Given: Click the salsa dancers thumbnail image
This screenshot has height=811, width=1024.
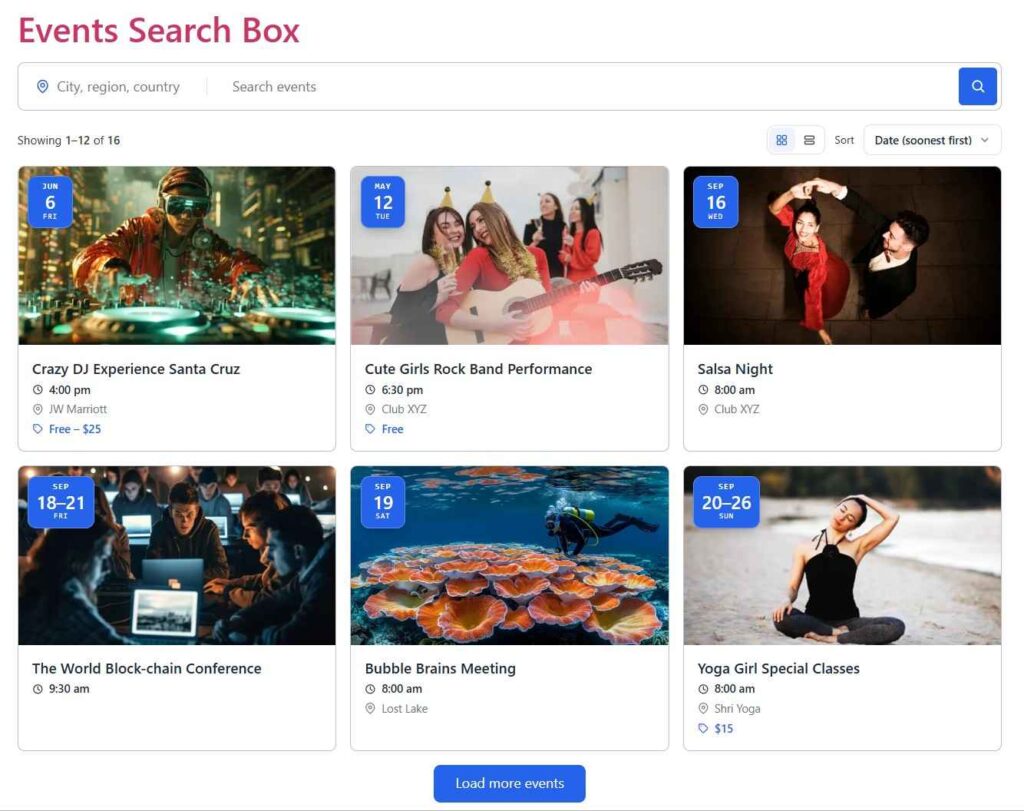Looking at the screenshot, I should [x=842, y=255].
